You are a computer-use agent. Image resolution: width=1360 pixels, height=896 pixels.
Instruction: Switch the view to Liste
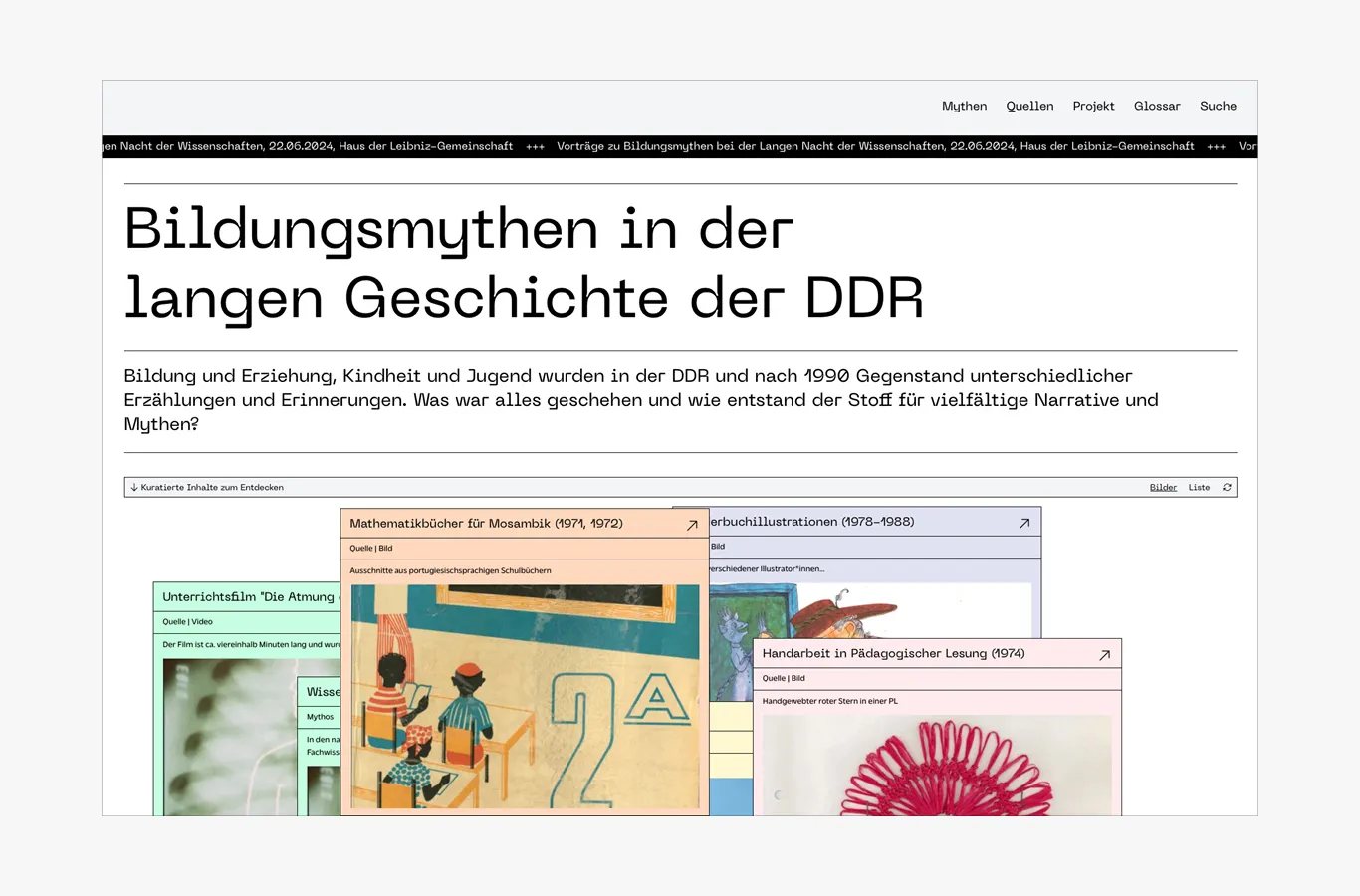1199,487
